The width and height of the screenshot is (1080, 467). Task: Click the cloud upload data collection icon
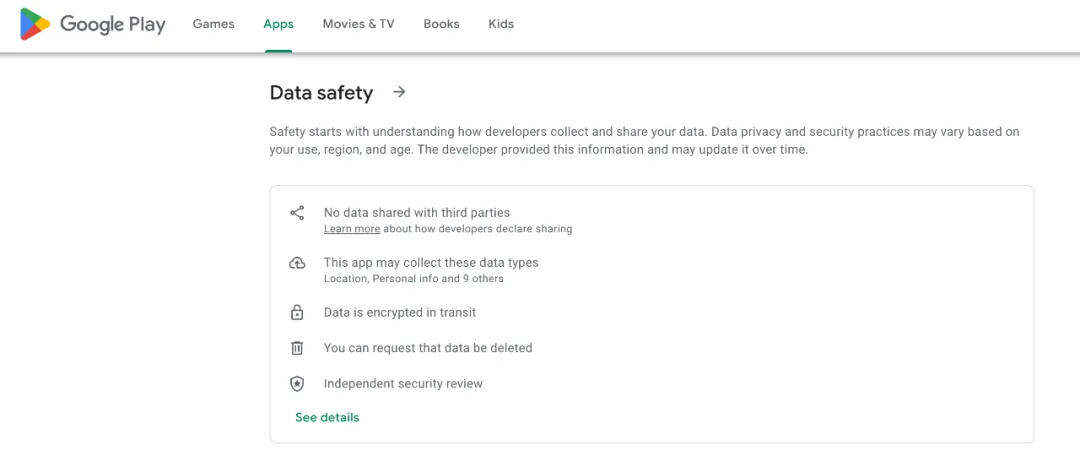coord(297,262)
